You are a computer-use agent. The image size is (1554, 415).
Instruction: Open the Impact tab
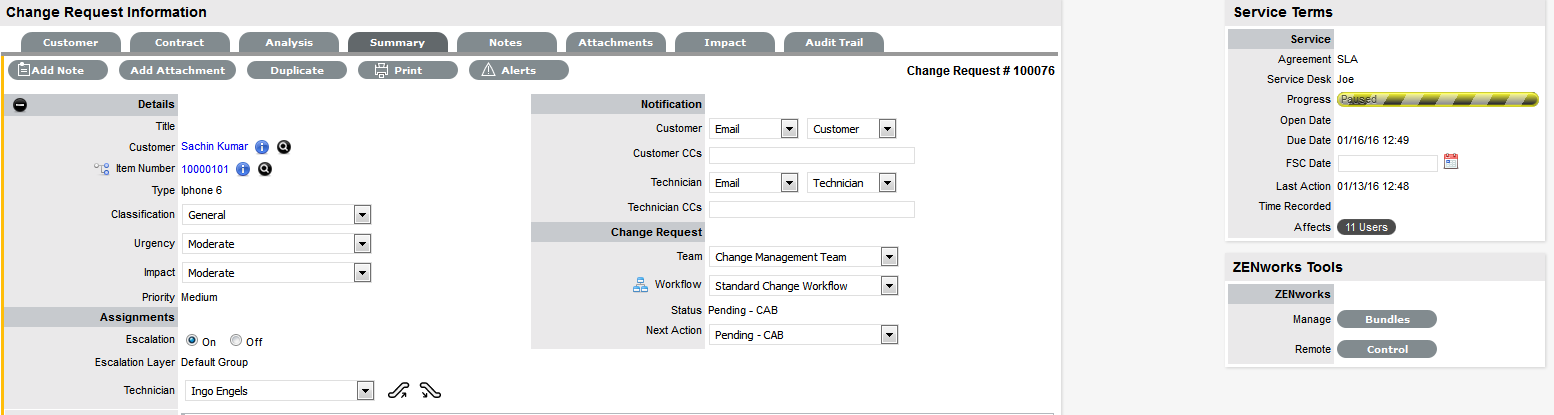724,43
